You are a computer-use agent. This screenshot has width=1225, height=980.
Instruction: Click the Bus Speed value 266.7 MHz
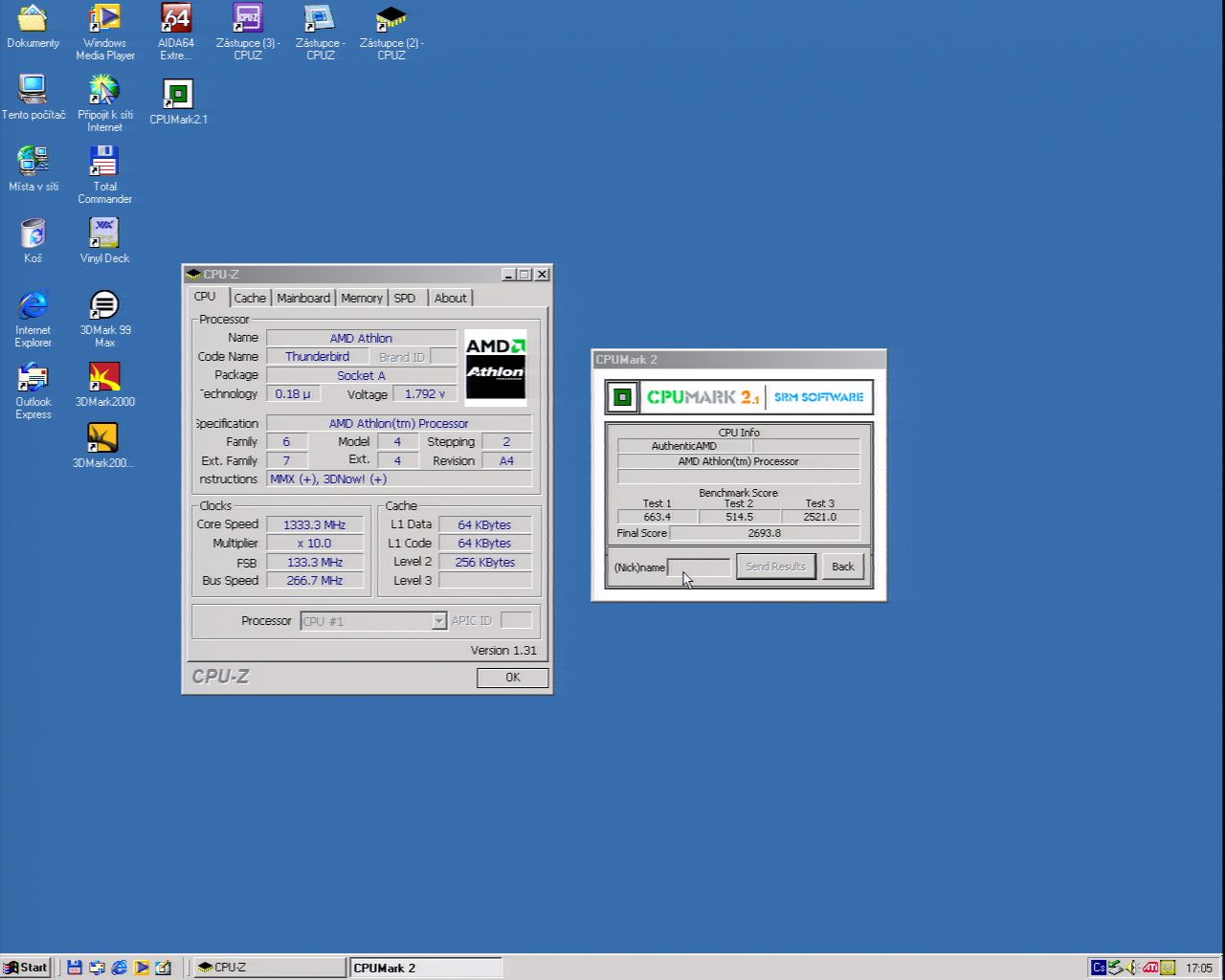point(314,581)
